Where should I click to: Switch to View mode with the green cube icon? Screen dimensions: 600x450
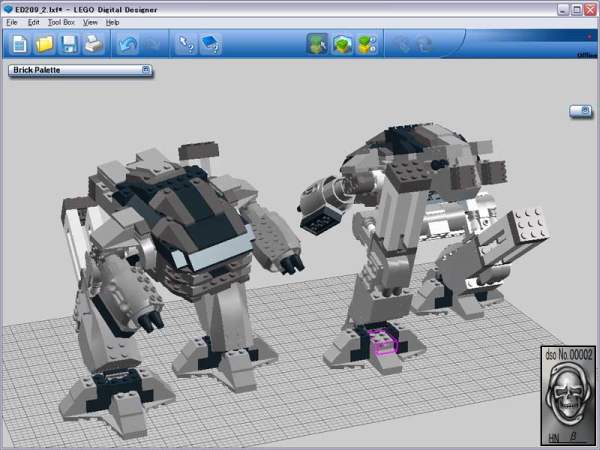pyautogui.click(x=342, y=44)
